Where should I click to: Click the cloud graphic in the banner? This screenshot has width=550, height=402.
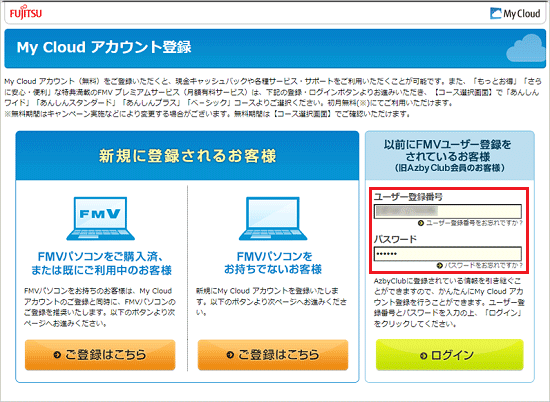(526, 48)
